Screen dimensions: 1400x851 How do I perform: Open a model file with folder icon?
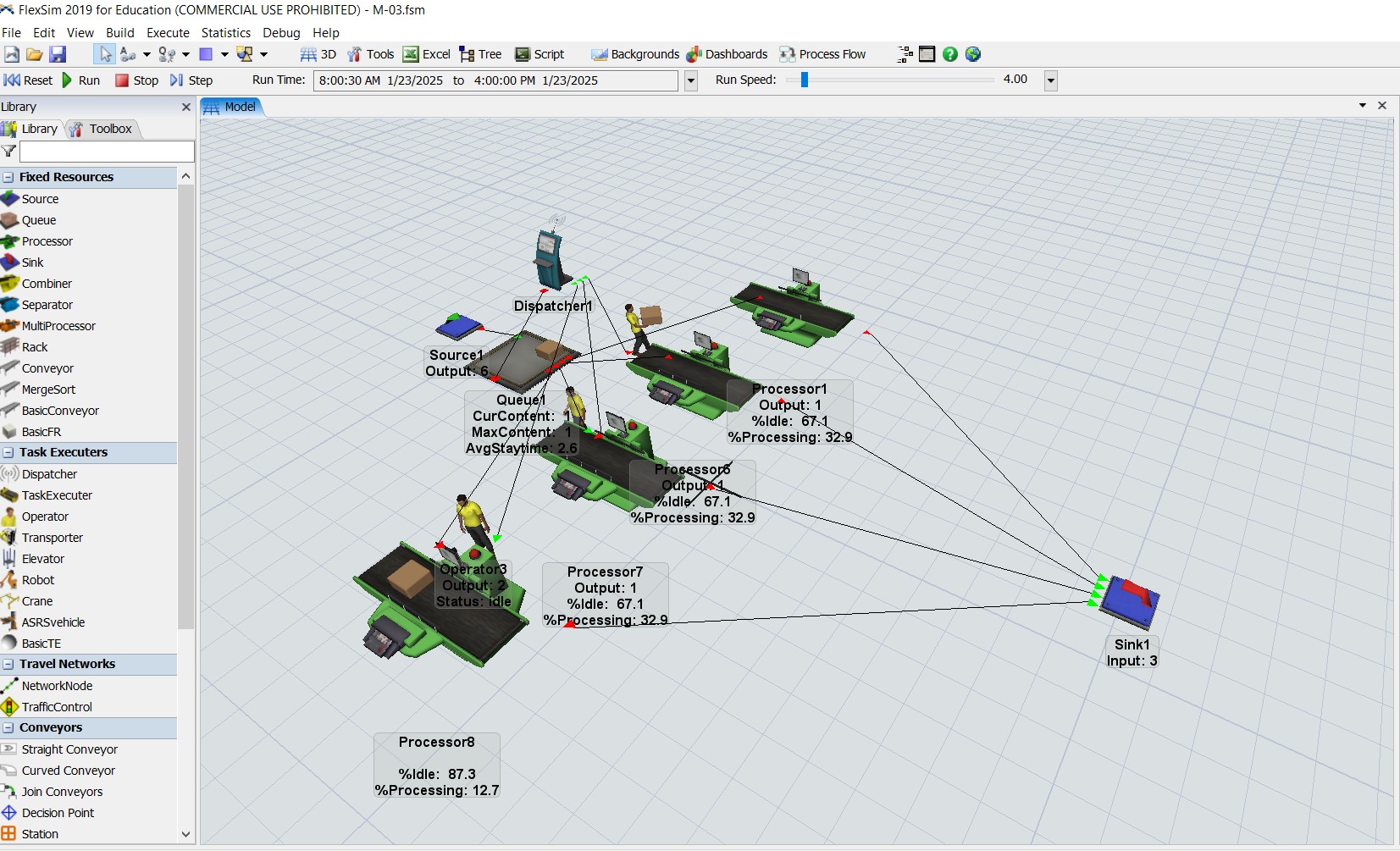coord(35,54)
